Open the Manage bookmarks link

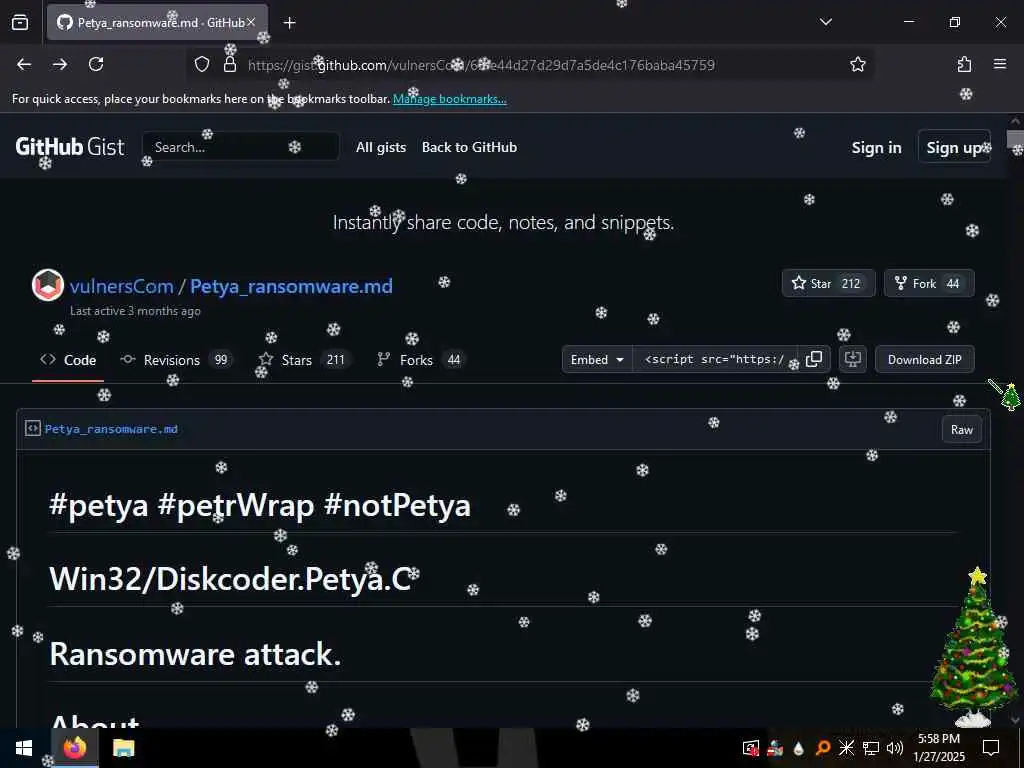point(449,99)
